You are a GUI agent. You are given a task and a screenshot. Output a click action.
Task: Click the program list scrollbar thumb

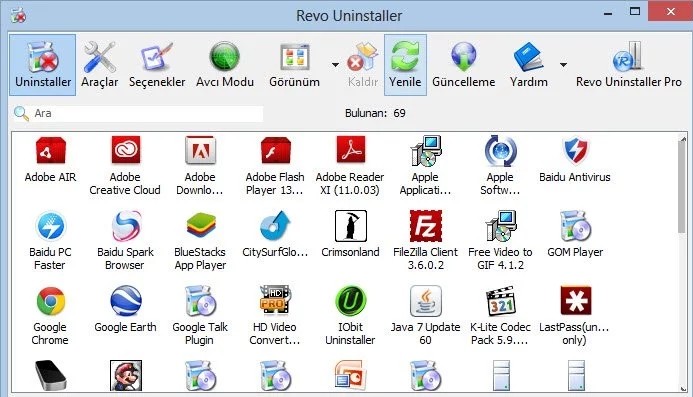pyautogui.click(x=682, y=188)
